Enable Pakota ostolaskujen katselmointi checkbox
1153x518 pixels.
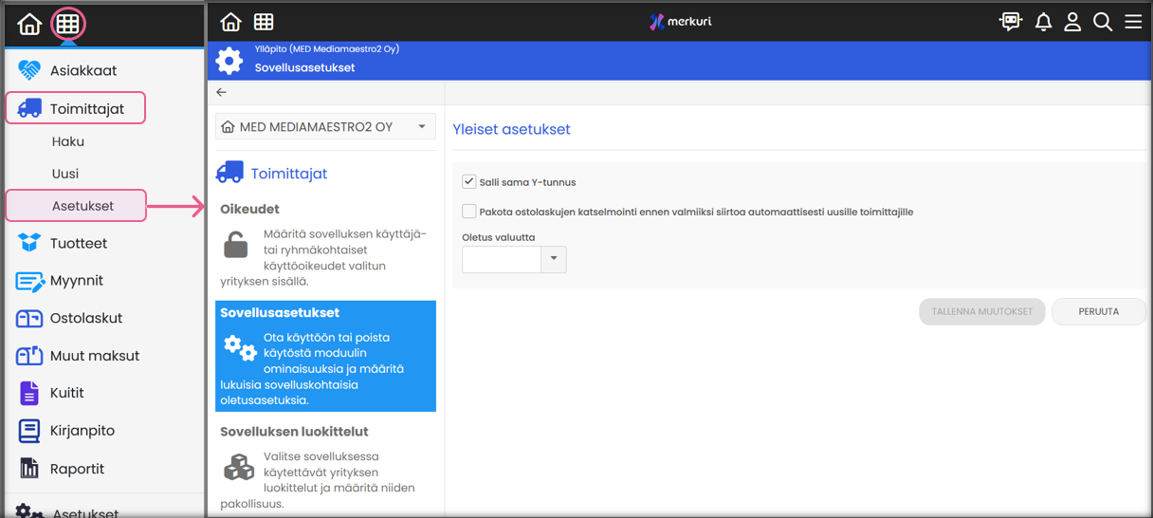pos(469,211)
